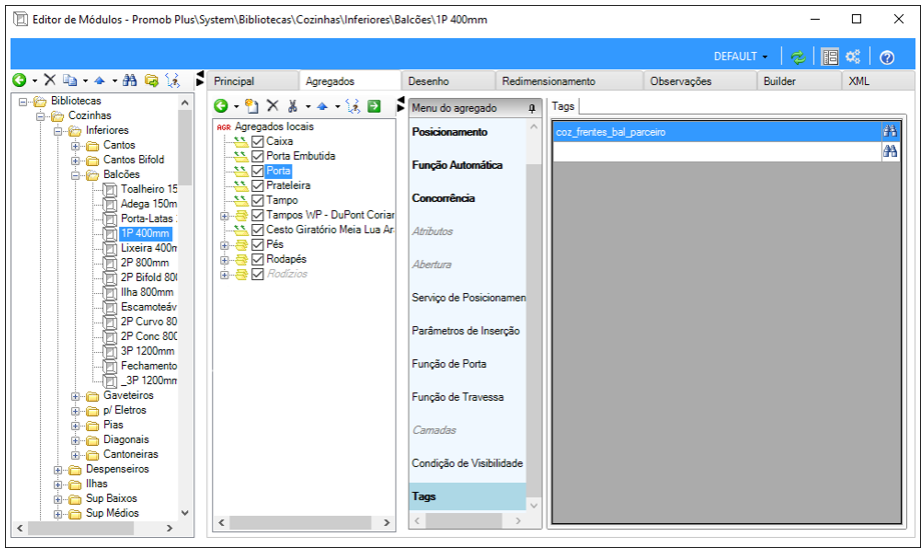The height and width of the screenshot is (551, 924).
Task: Select Função de Porta menu entry
Action: pyautogui.click(x=449, y=364)
